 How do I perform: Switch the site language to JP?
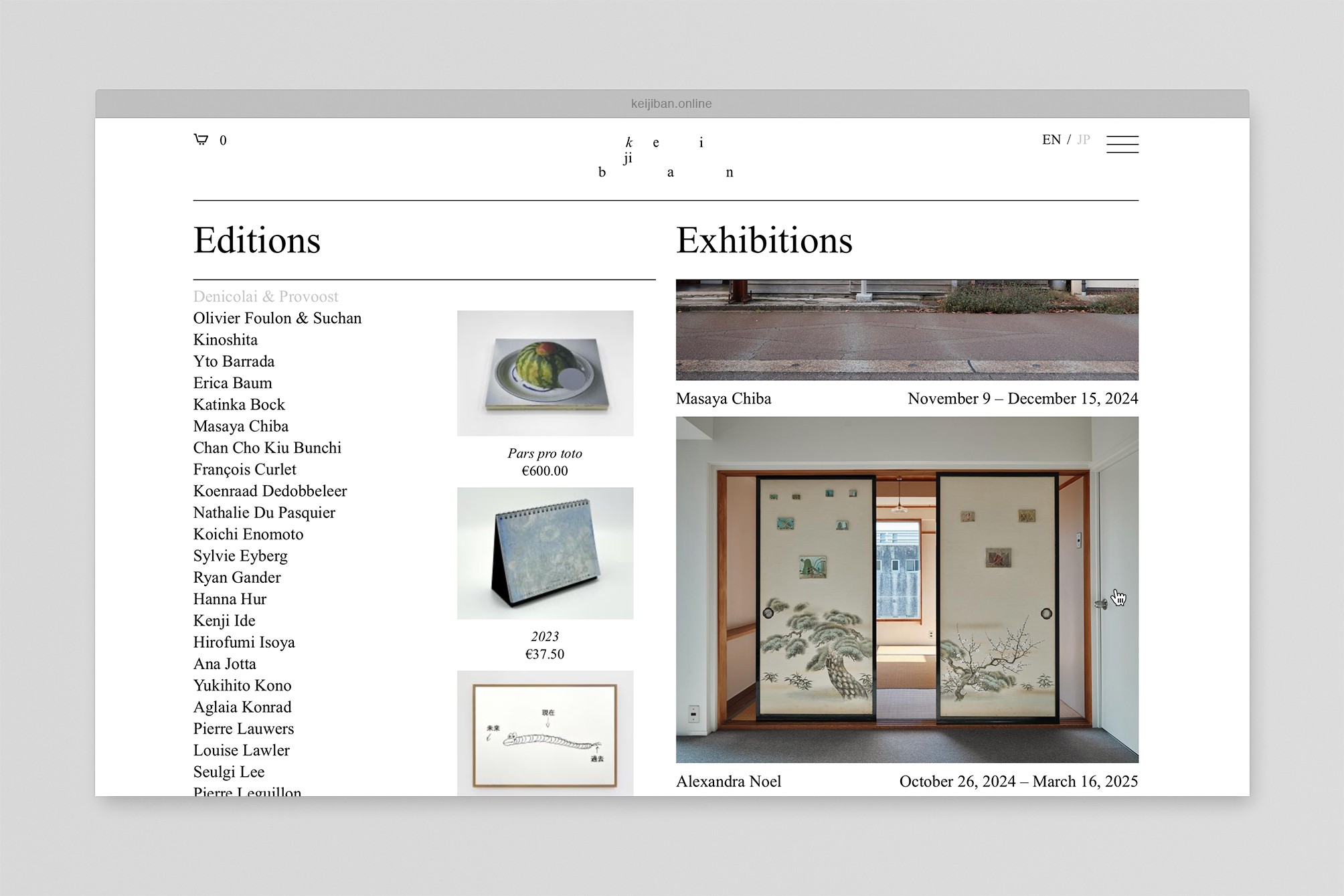(x=1084, y=139)
